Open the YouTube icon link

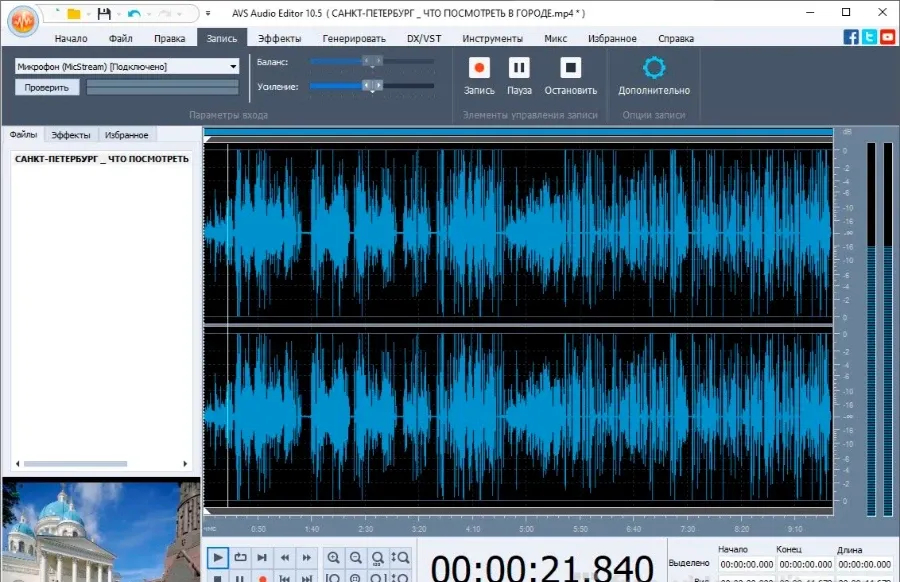coord(887,37)
